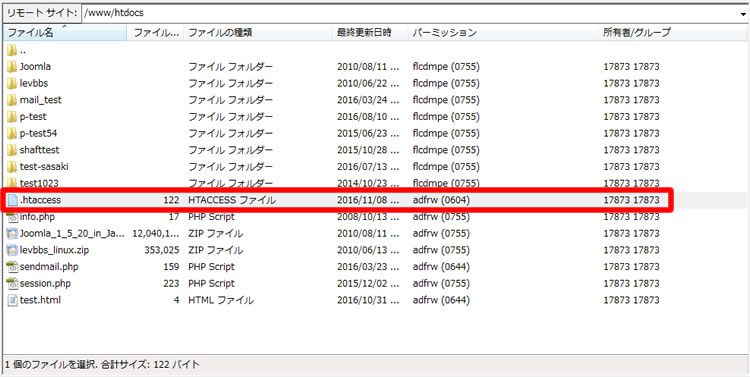Click the HTML ファイル type cell
The image size is (750, 377).
coord(221,300)
